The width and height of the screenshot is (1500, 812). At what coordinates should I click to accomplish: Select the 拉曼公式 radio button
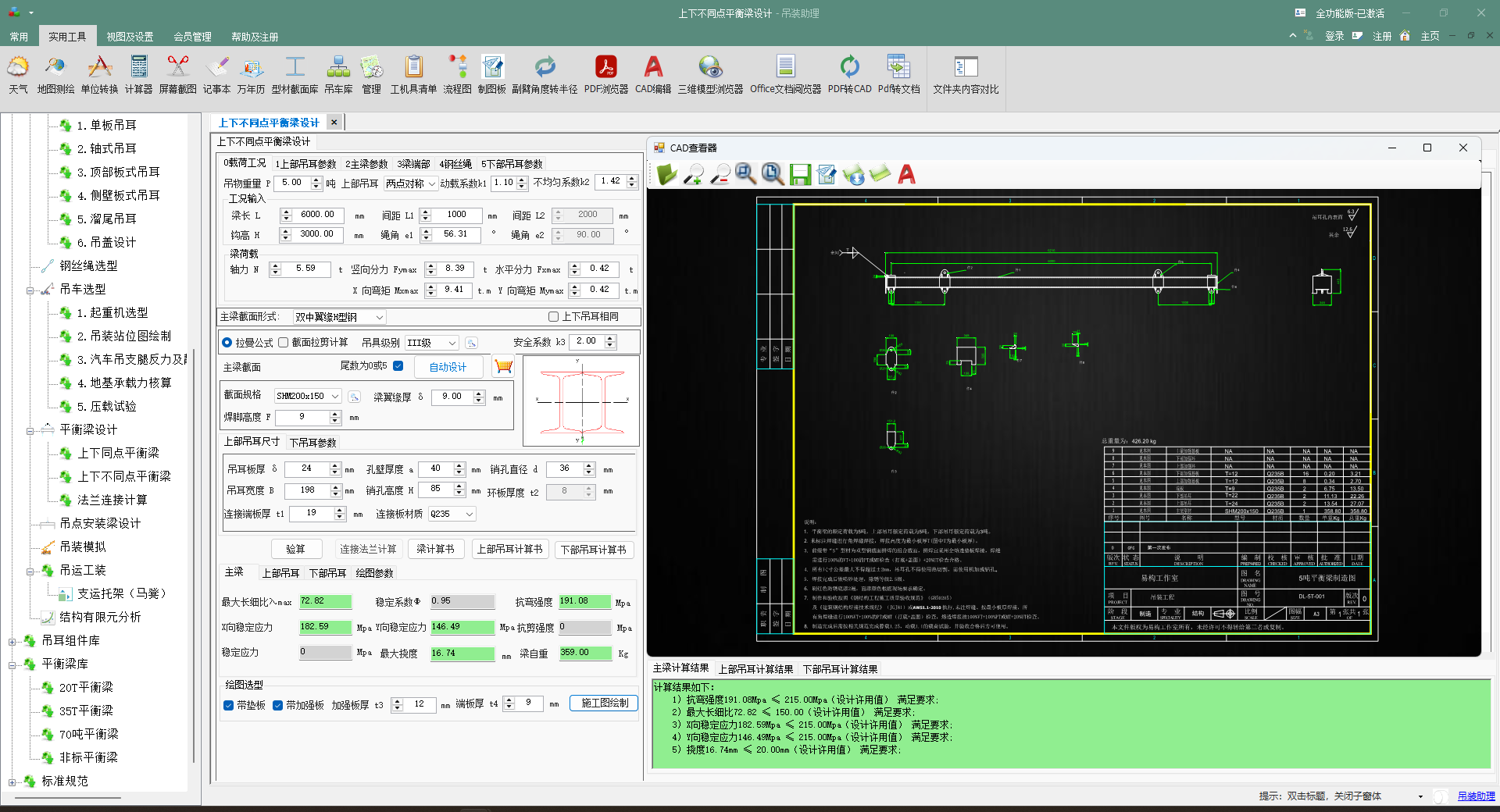pos(227,343)
